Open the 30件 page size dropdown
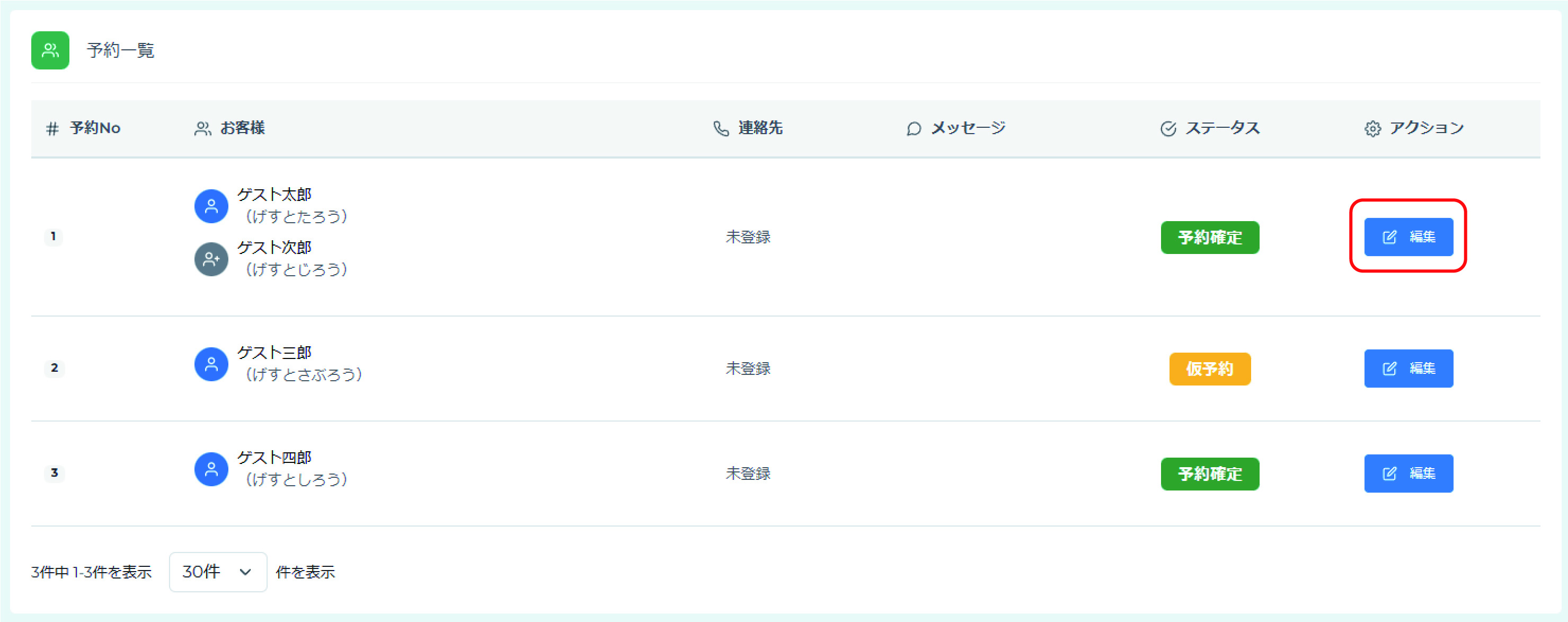The image size is (1568, 622). (x=218, y=572)
